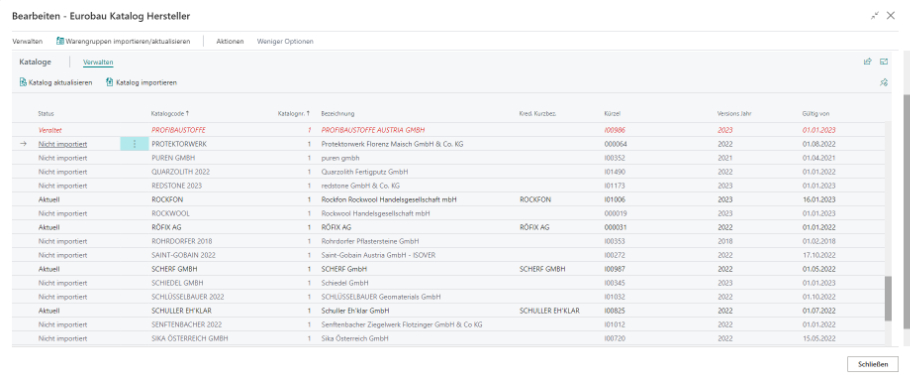Select Rockfon Rockwool Handelsgesellschaft mbH description

(x=389, y=200)
